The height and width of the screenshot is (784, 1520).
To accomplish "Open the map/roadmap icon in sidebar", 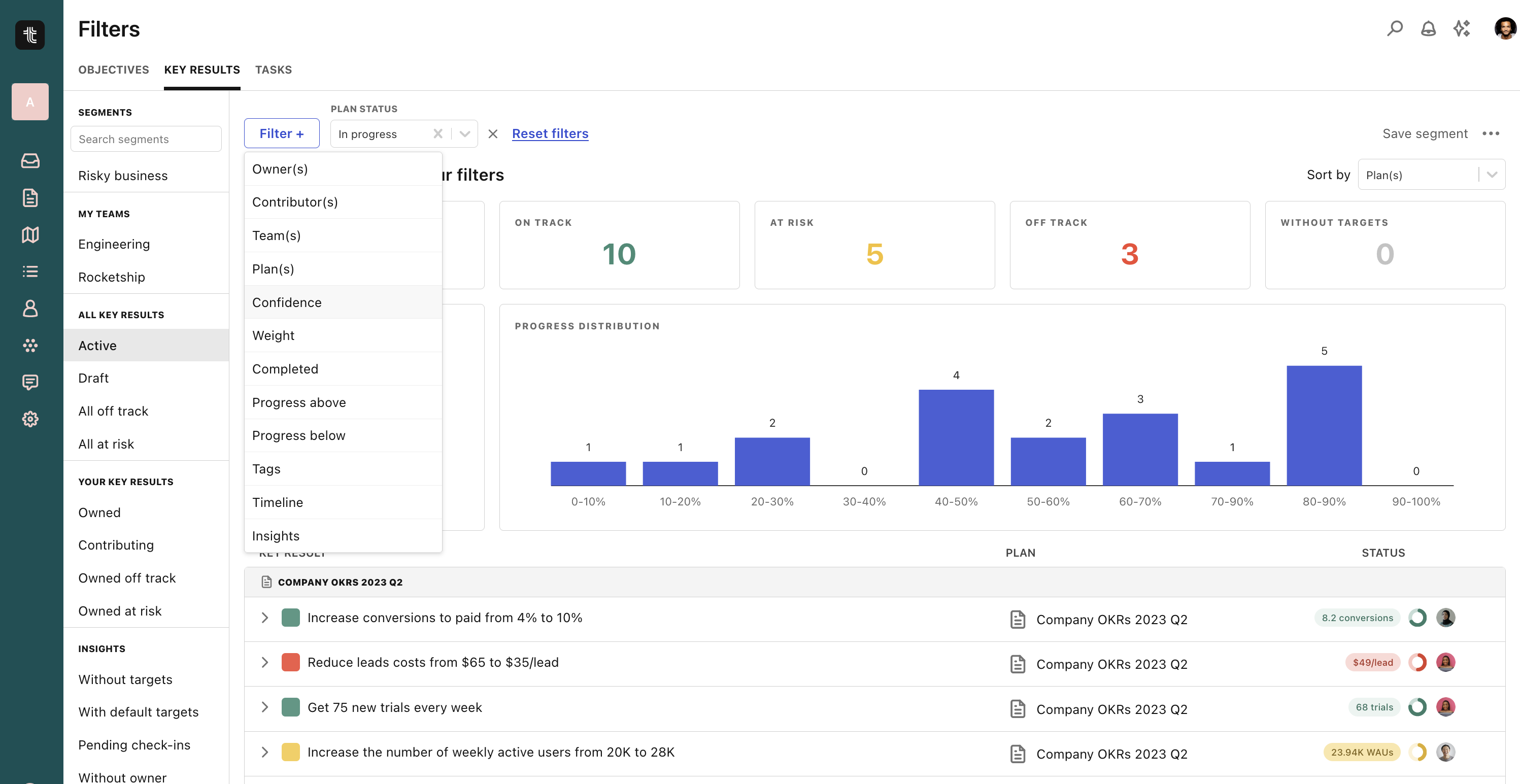I will [30, 235].
